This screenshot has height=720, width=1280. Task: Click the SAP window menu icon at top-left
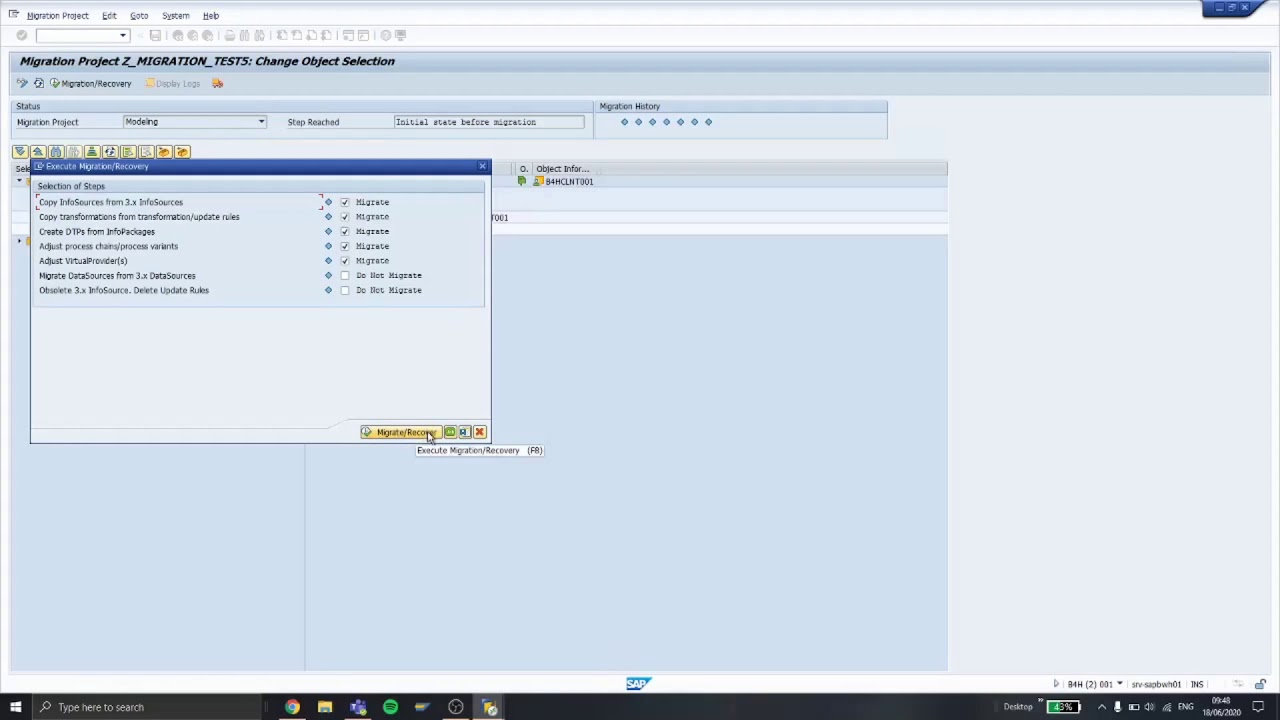(13, 14)
